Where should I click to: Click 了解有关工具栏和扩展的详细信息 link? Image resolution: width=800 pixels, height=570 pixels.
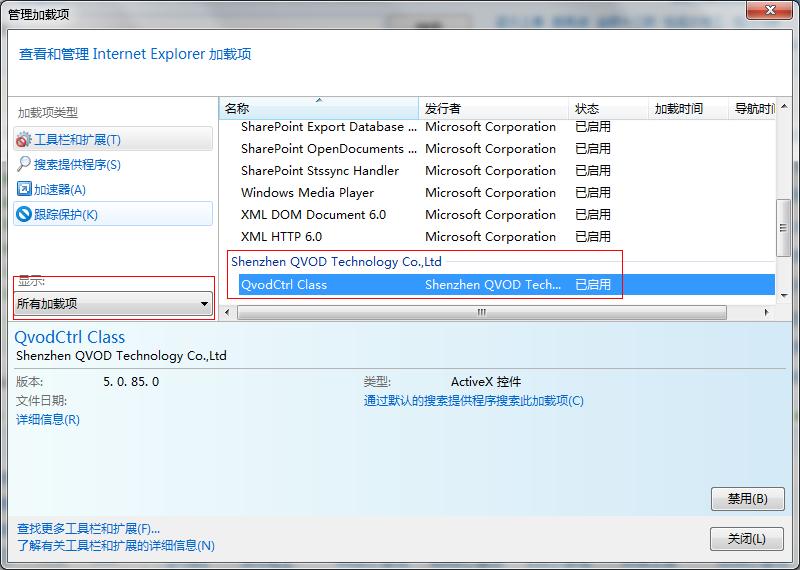[115, 546]
